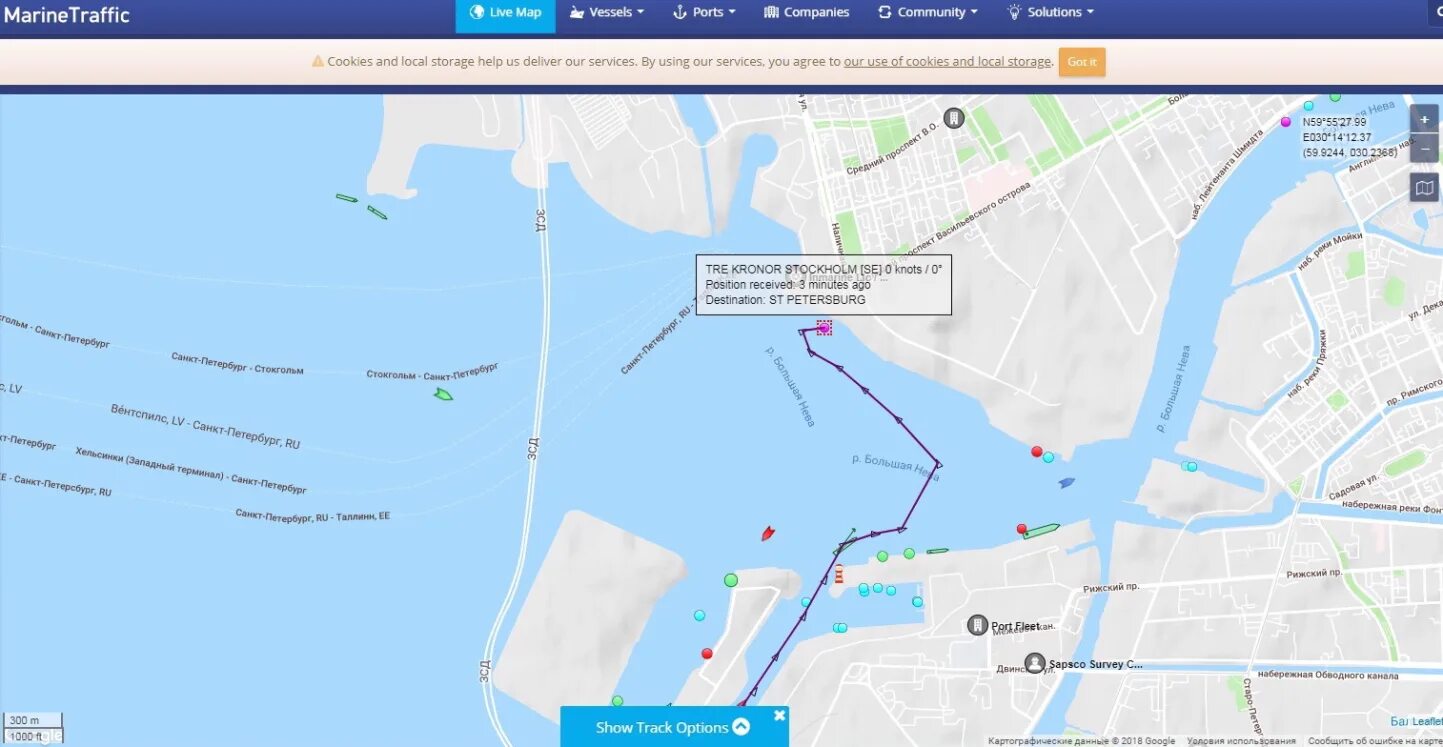Close the Show Track Options bar
This screenshot has height=747, width=1443.
tap(779, 715)
